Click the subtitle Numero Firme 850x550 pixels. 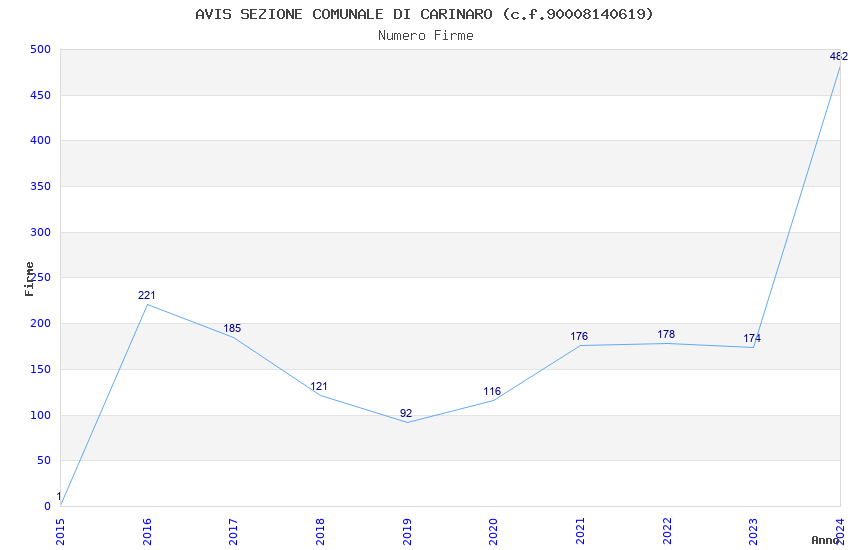tap(426, 36)
